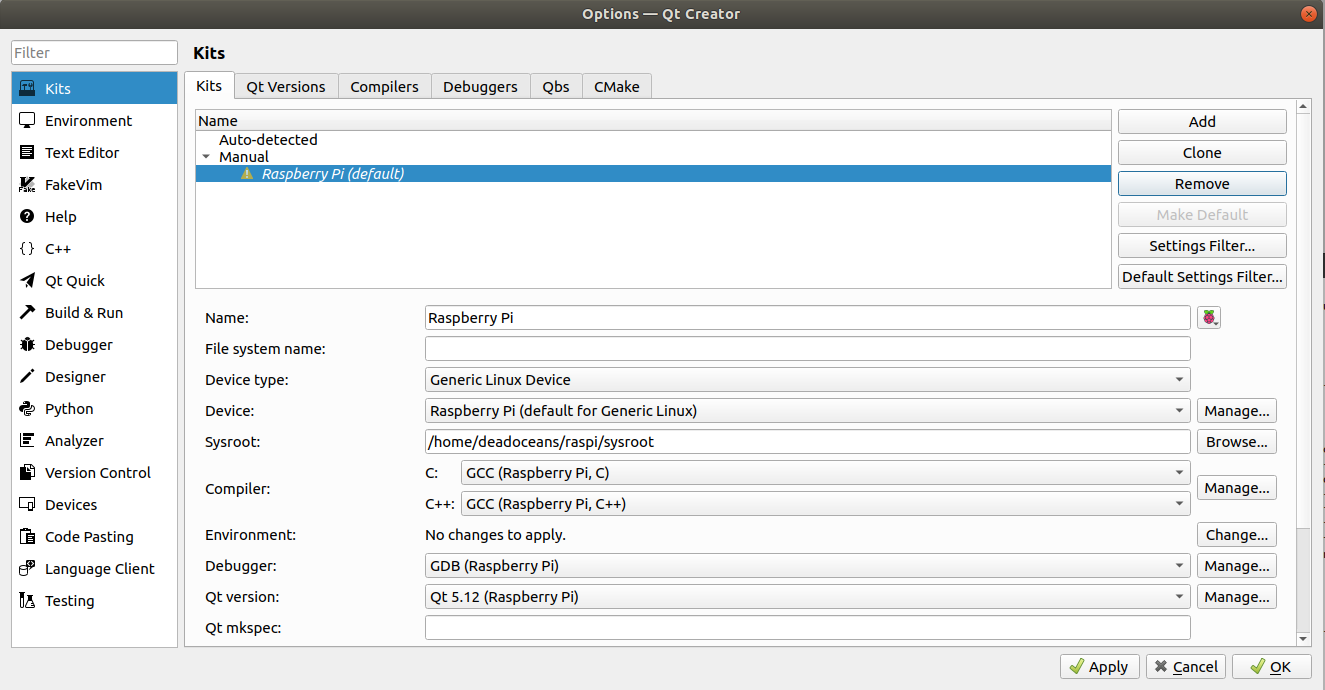Click the Filter search field

(94, 53)
